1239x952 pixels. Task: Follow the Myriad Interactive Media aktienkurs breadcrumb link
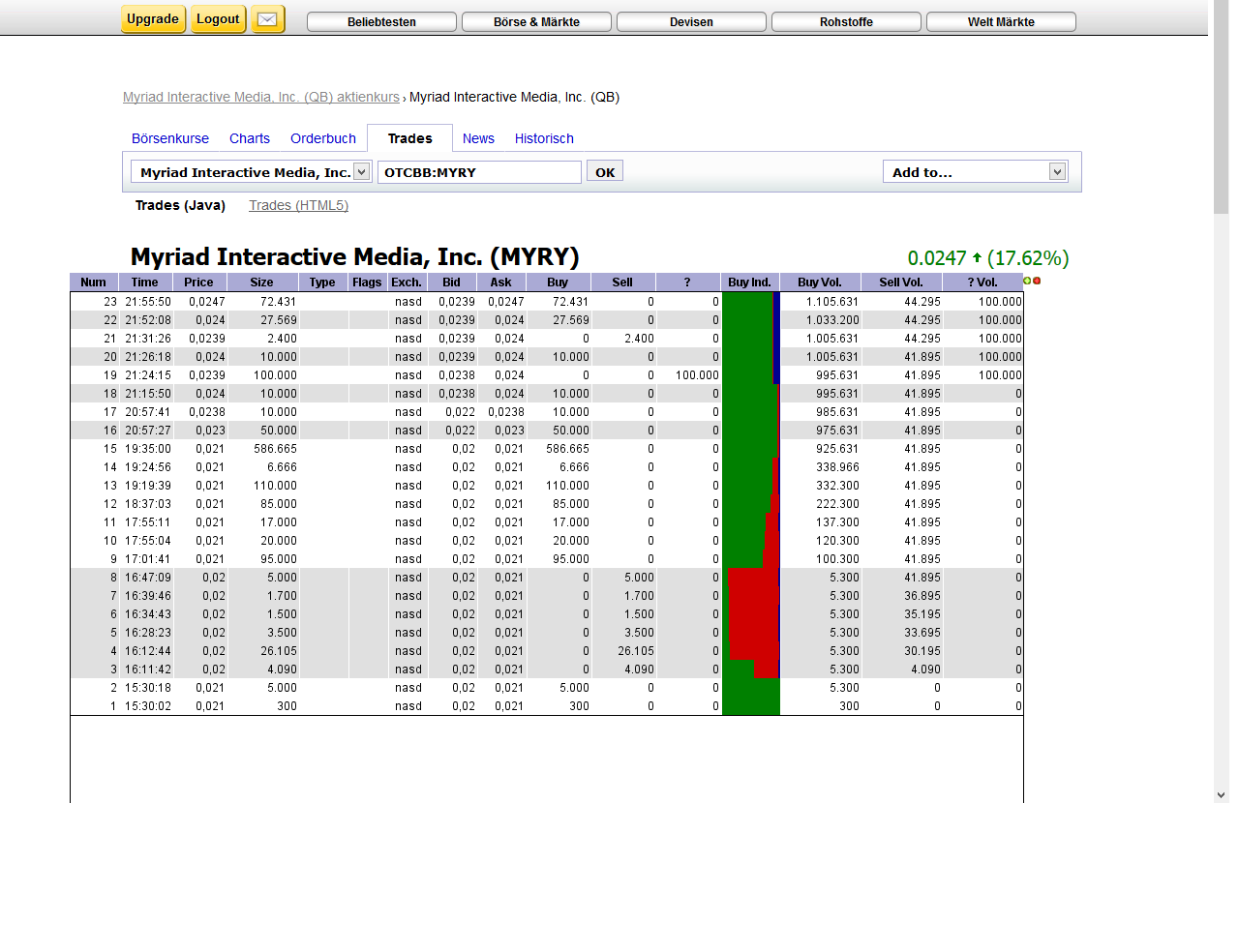(261, 97)
